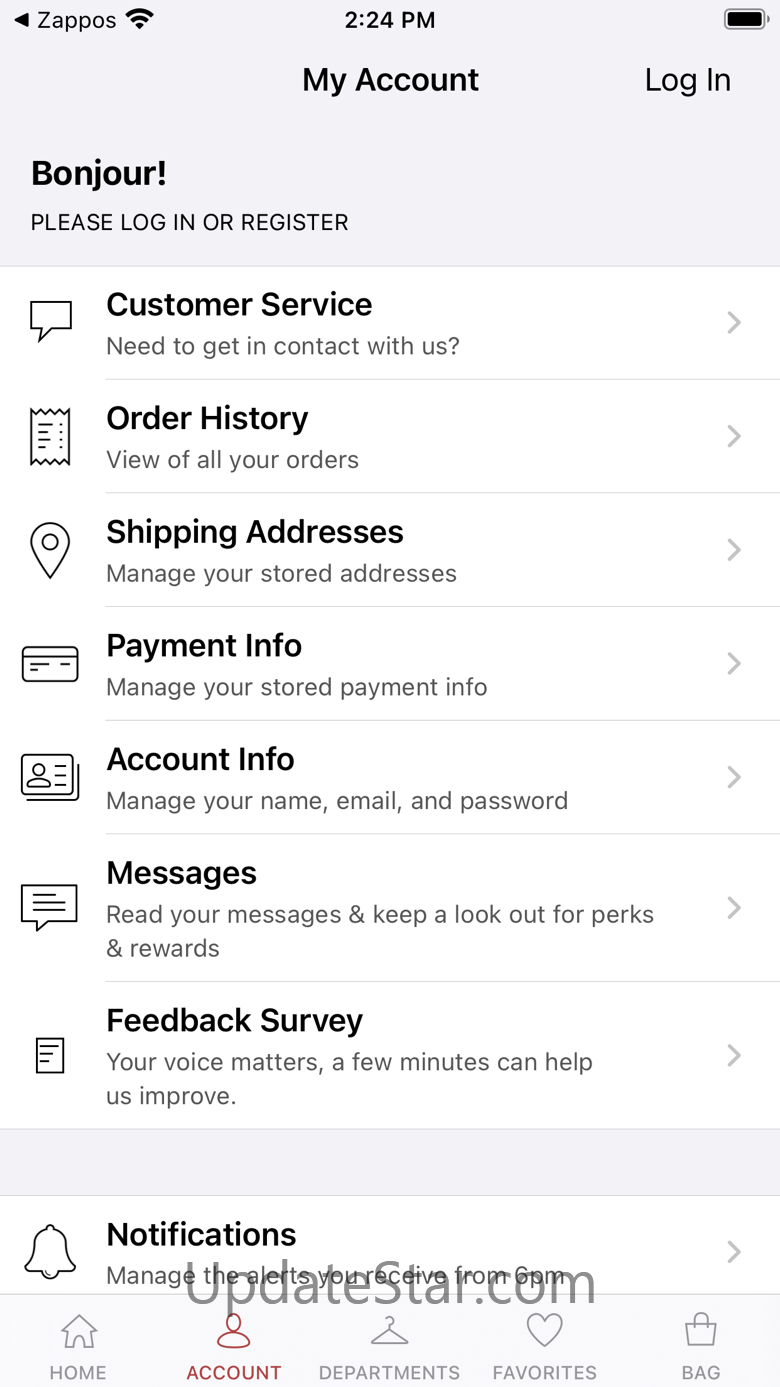Expand Notifications using its right chevron
This screenshot has height=1387, width=780.
[x=734, y=1251]
